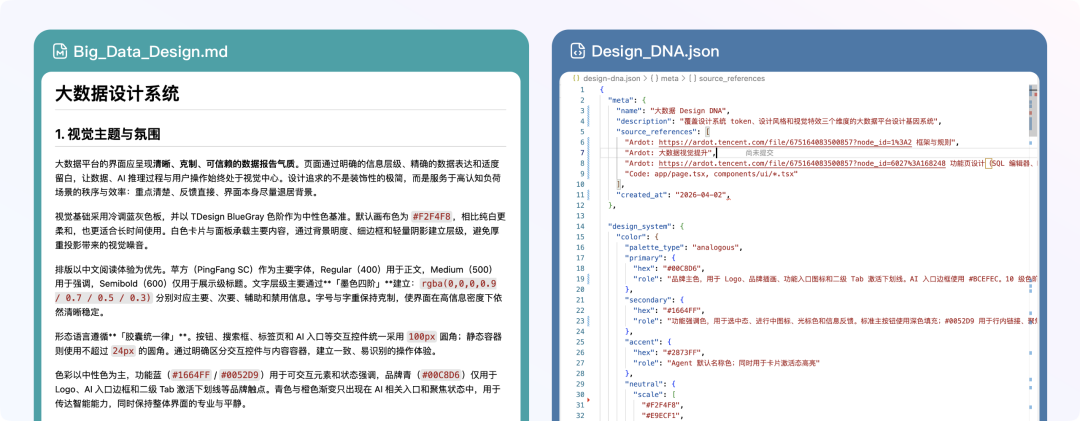Click the "created_at" key on line 11
1080x421 pixels.
tap(643, 195)
